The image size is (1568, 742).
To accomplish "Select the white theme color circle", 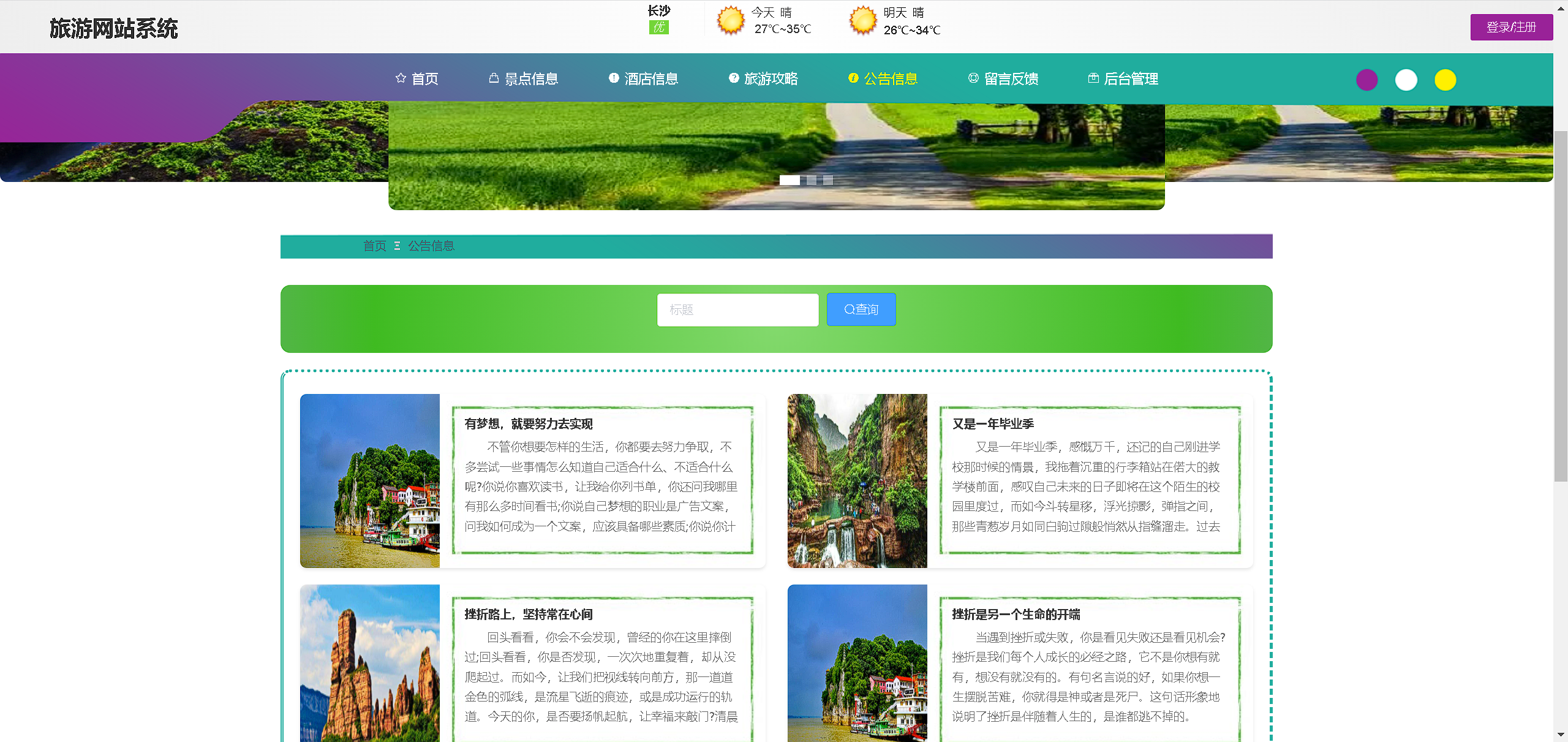I will (1406, 80).
